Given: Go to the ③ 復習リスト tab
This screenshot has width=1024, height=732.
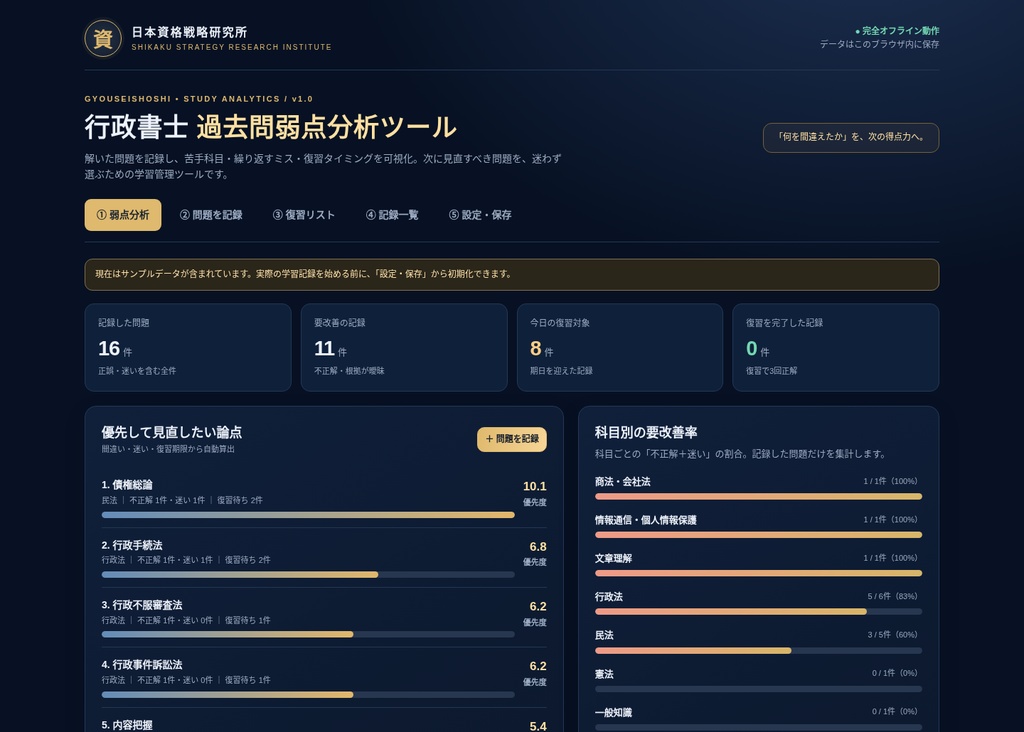Looking at the screenshot, I should (304, 215).
